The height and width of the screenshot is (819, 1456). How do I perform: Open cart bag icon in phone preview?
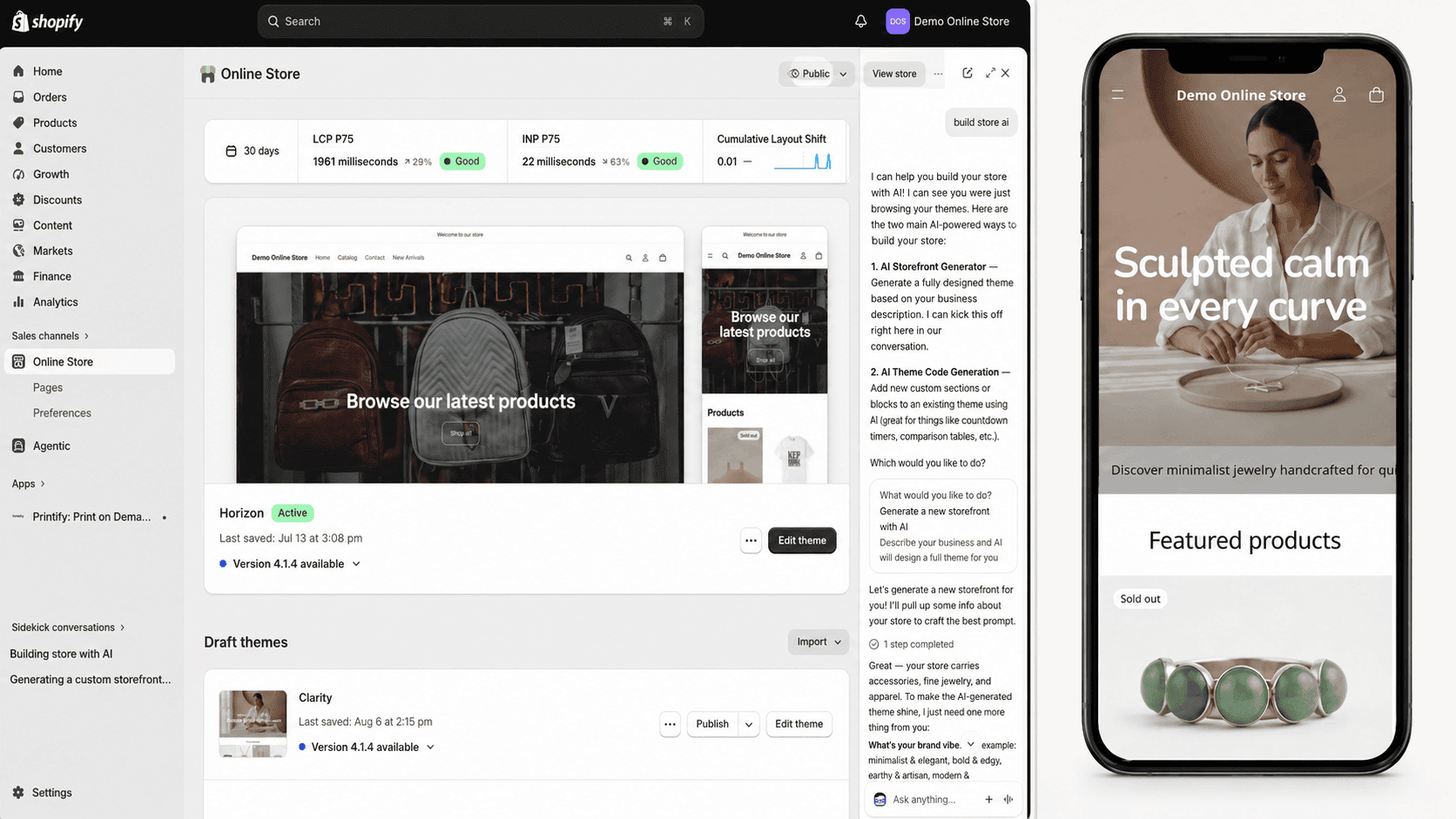[x=1376, y=95]
